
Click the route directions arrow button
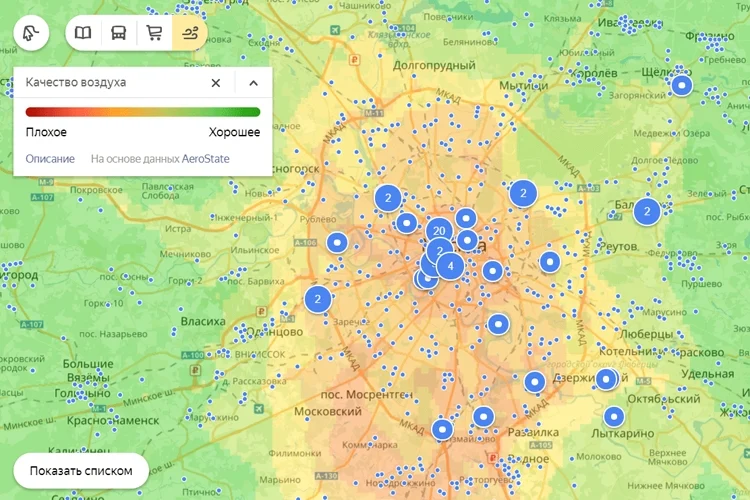coord(31,33)
